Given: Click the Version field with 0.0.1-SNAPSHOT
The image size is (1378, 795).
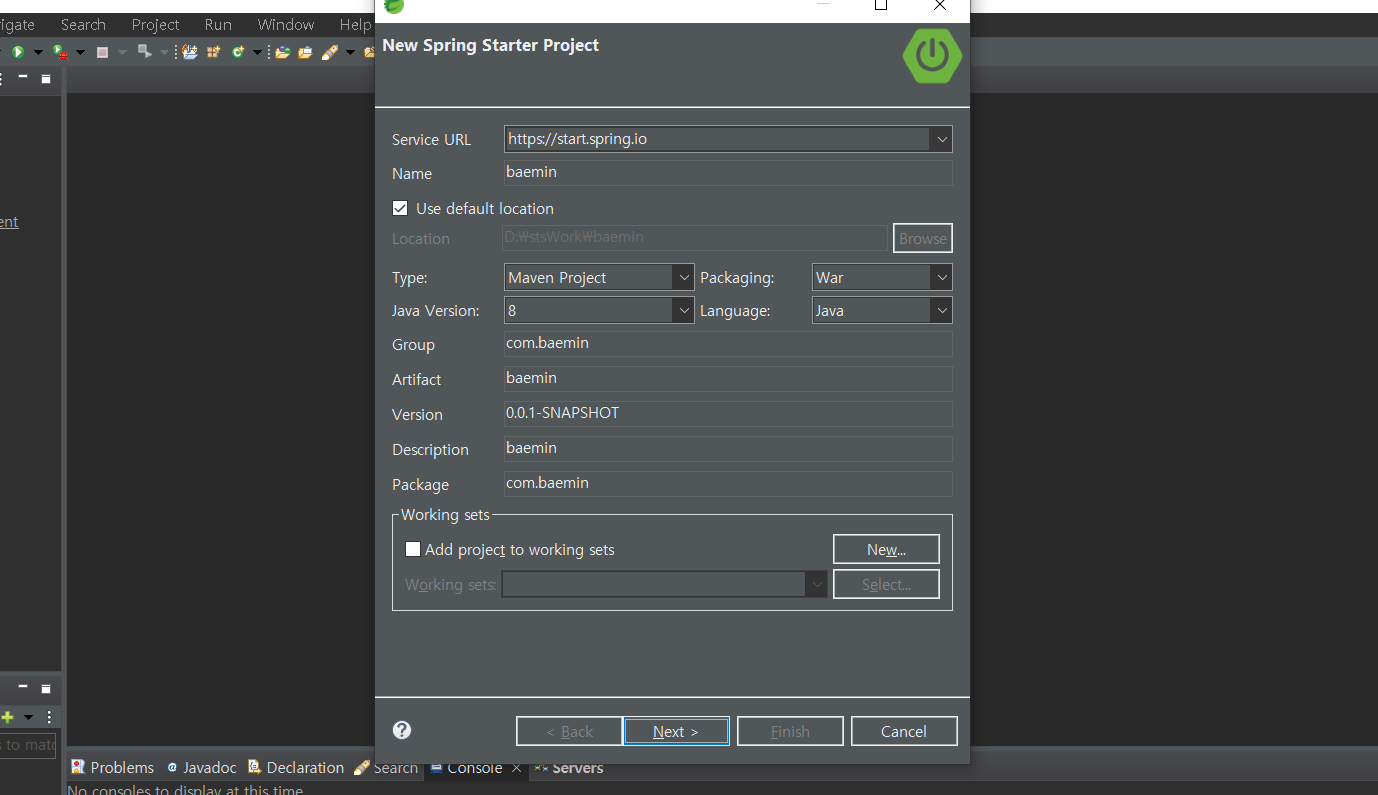Looking at the screenshot, I should 727,413.
